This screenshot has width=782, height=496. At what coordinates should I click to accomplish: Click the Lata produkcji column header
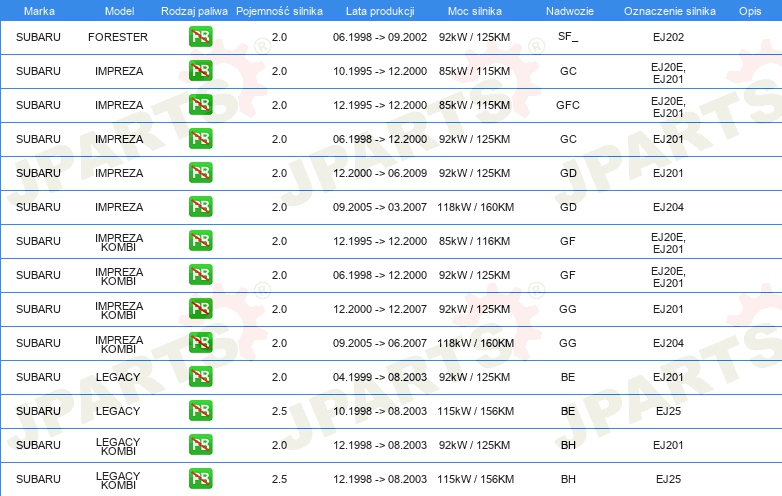(380, 11)
